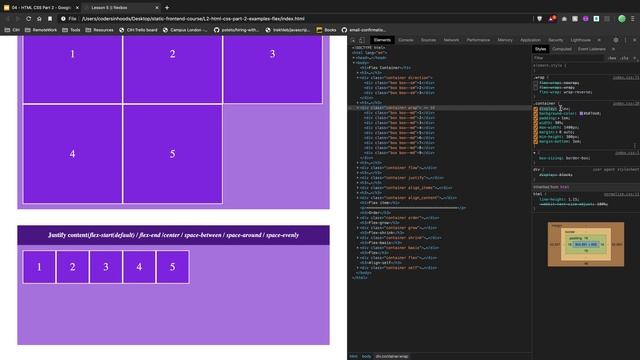Expand the head element in DOM tree
Screen dimensions: 640x360
pyautogui.click(x=354, y=58)
